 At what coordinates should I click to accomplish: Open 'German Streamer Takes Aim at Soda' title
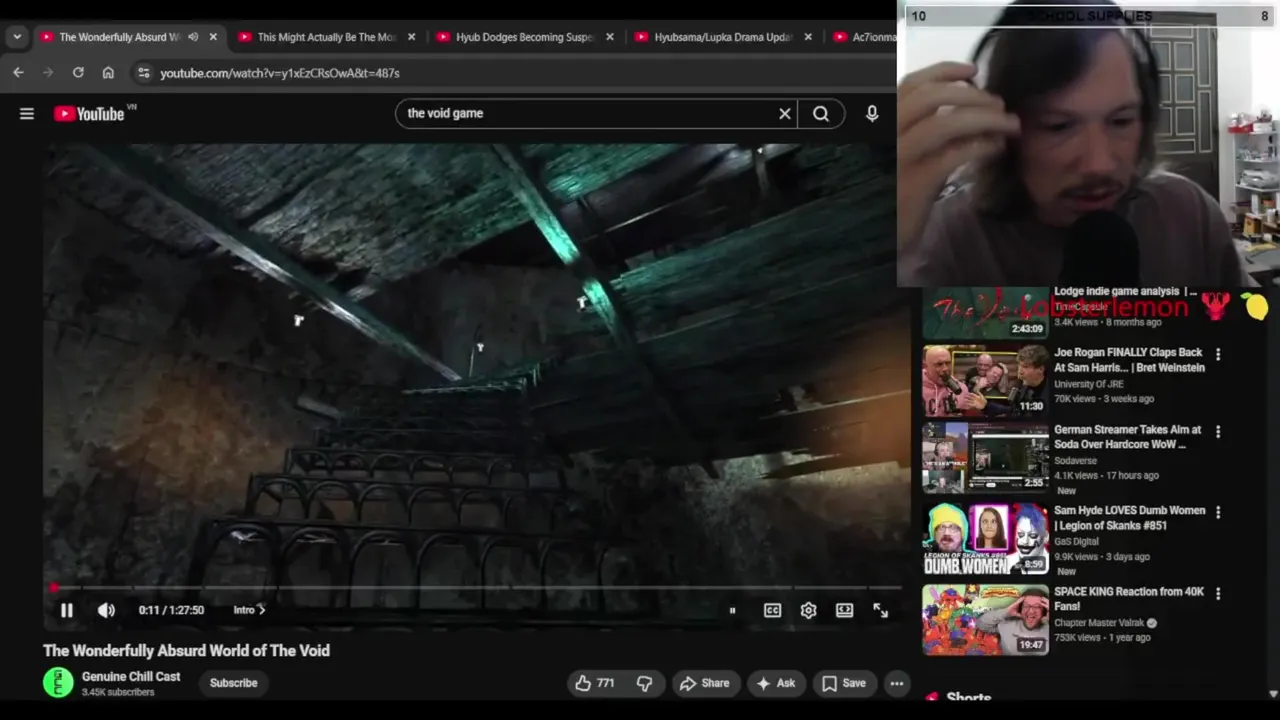tap(1128, 437)
